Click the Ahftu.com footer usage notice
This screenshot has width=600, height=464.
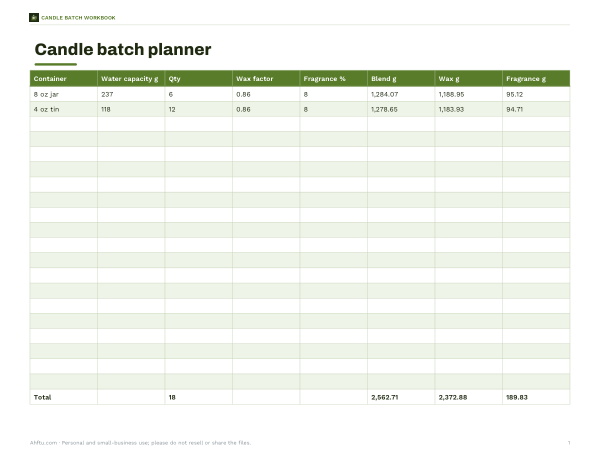[x=140, y=443]
